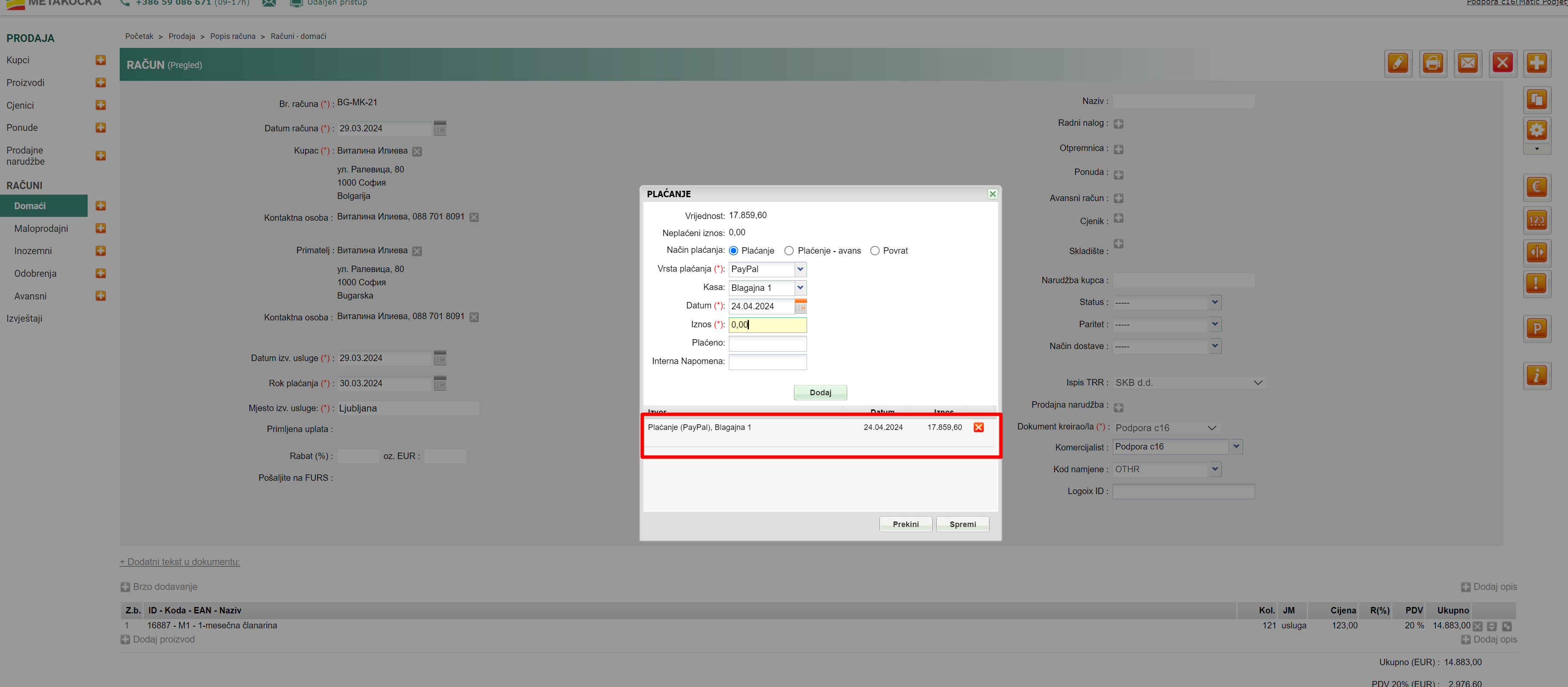Open Izvještaji in the sidebar
Viewport: 1568px width, 687px height.
point(24,319)
